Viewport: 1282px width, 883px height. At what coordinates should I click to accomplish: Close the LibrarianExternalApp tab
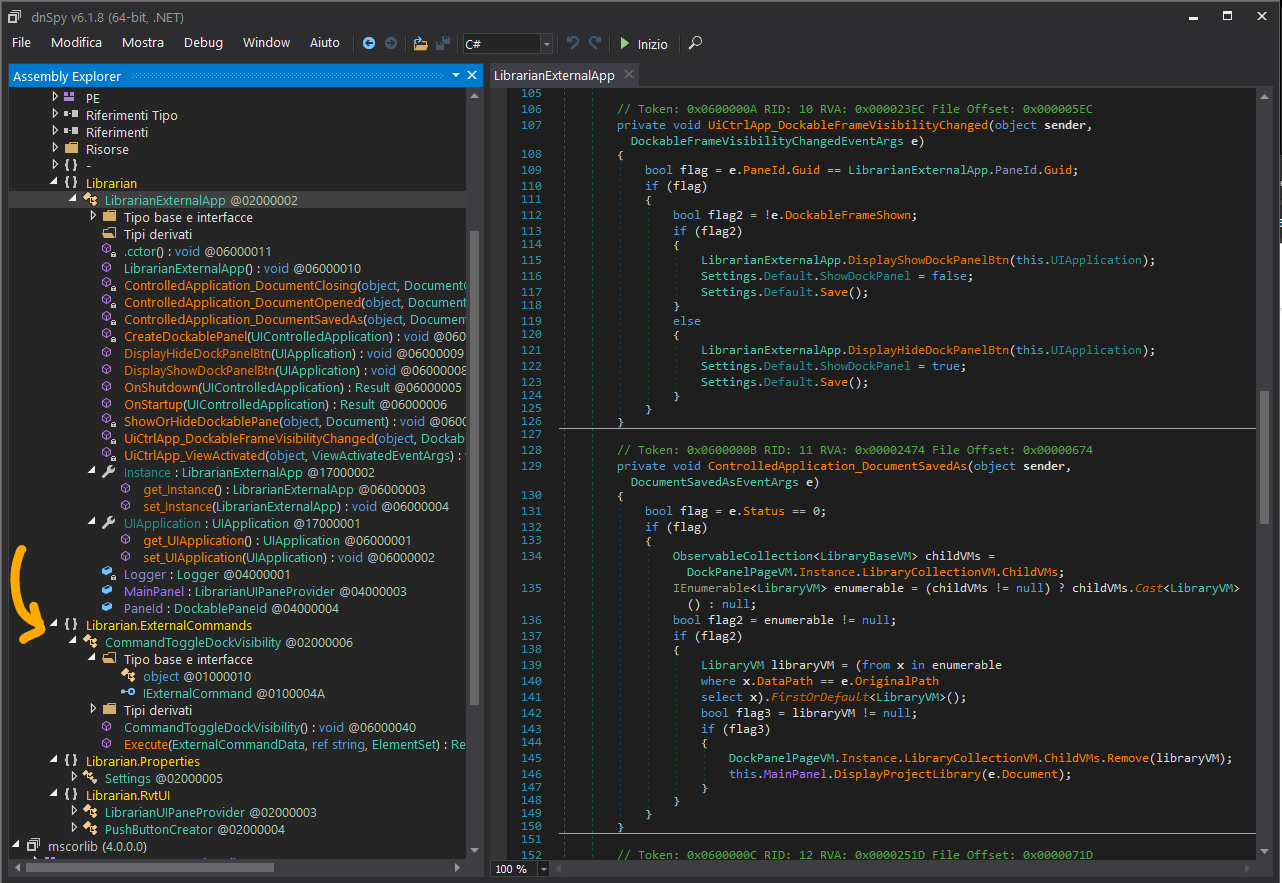pos(629,75)
